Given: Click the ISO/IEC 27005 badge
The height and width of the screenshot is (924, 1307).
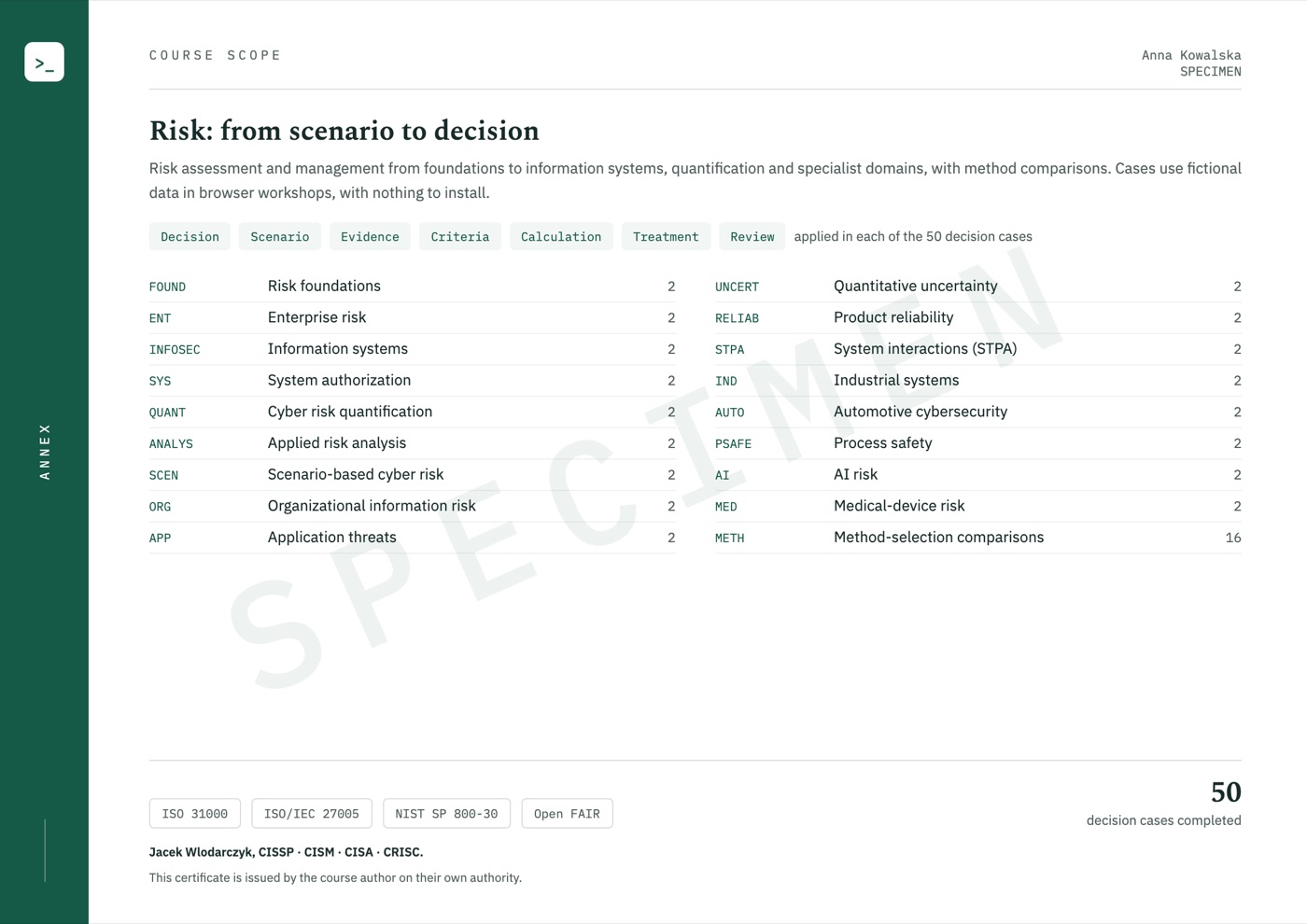Looking at the screenshot, I should pyautogui.click(x=312, y=814).
